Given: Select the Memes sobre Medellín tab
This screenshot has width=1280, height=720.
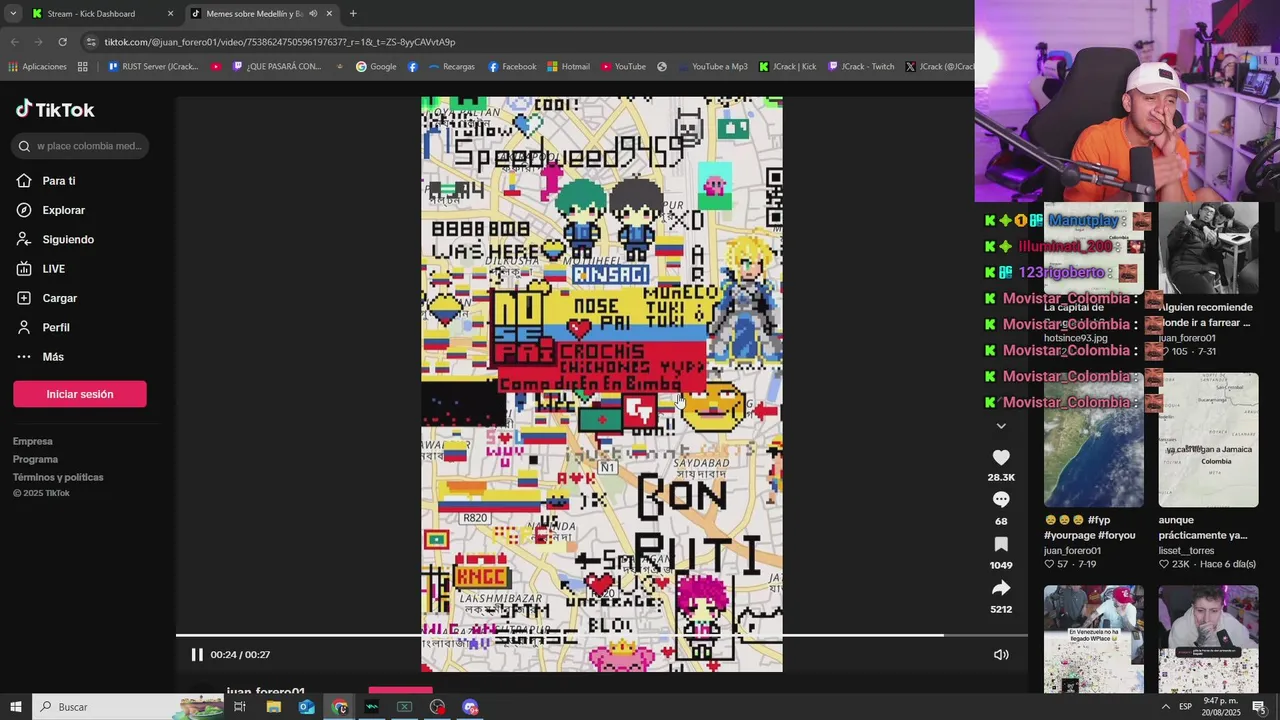Looking at the screenshot, I should pyautogui.click(x=254, y=14).
